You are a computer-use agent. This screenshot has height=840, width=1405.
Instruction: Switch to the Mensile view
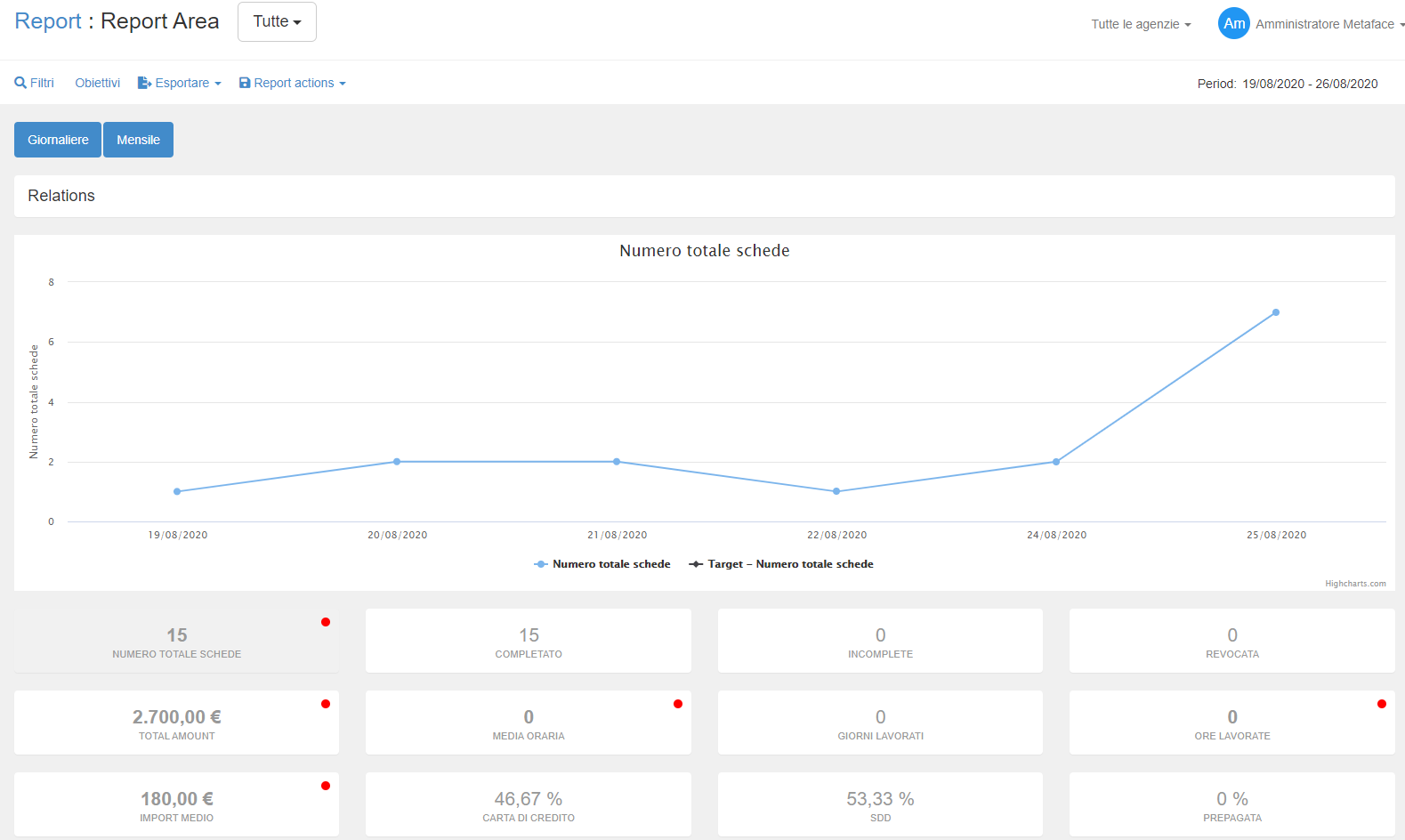[x=138, y=140]
